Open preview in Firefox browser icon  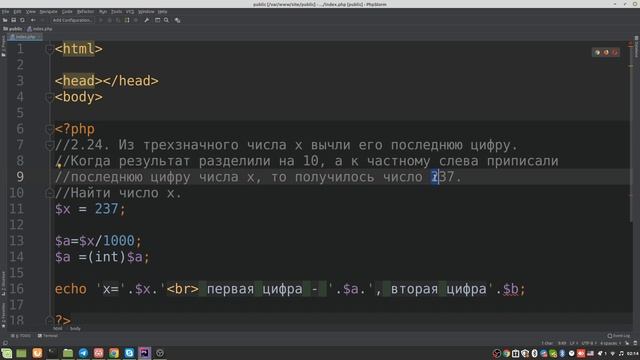(606, 52)
